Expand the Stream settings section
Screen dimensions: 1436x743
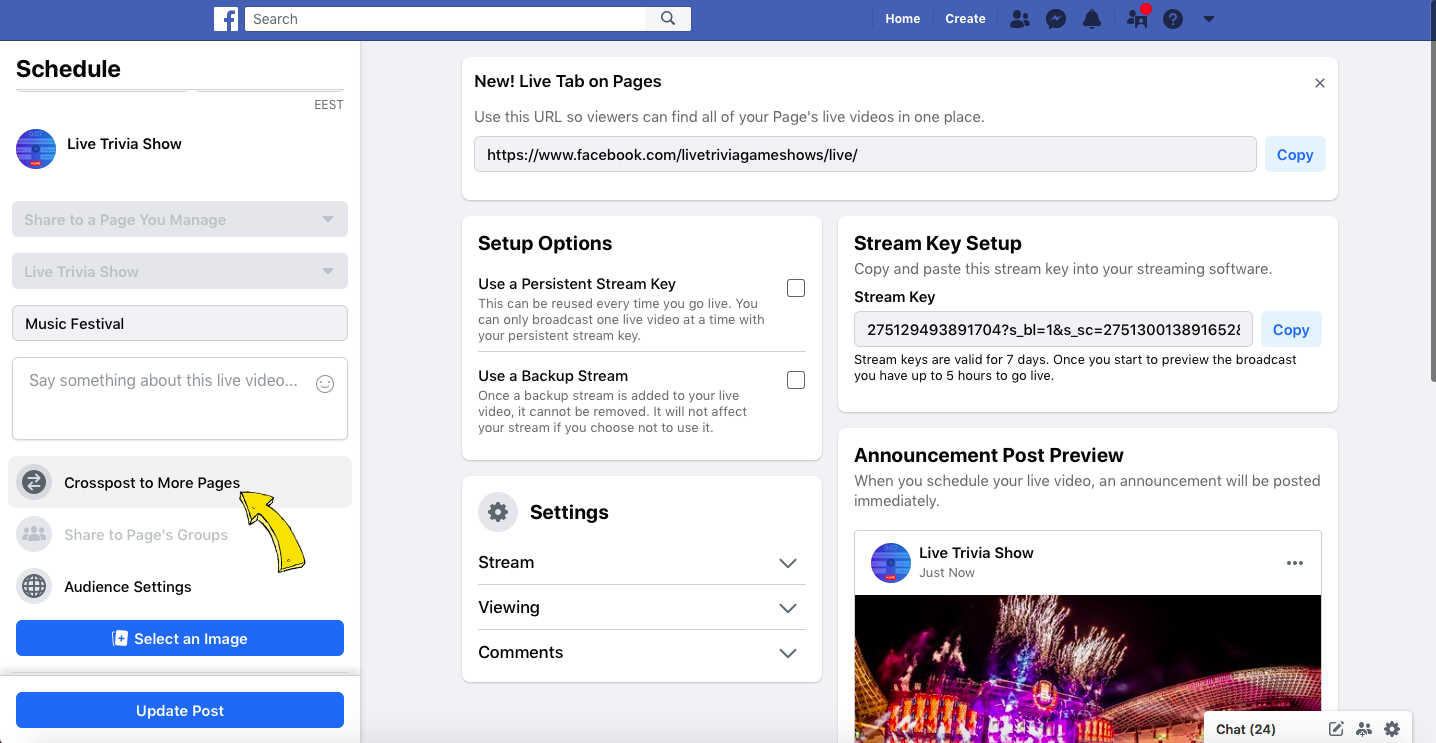642,562
